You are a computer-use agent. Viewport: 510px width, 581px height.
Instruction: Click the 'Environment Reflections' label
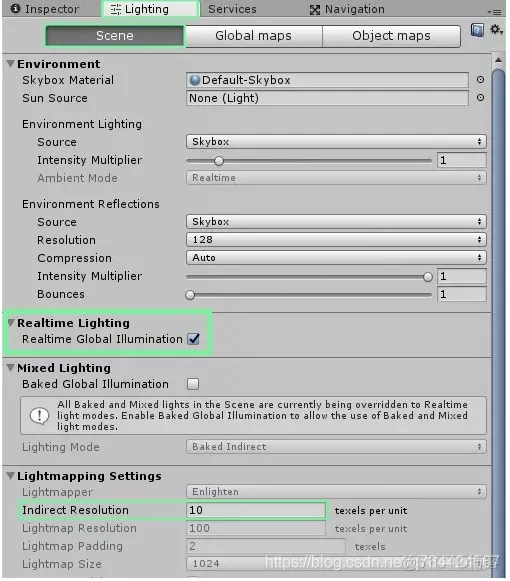[x=91, y=204]
